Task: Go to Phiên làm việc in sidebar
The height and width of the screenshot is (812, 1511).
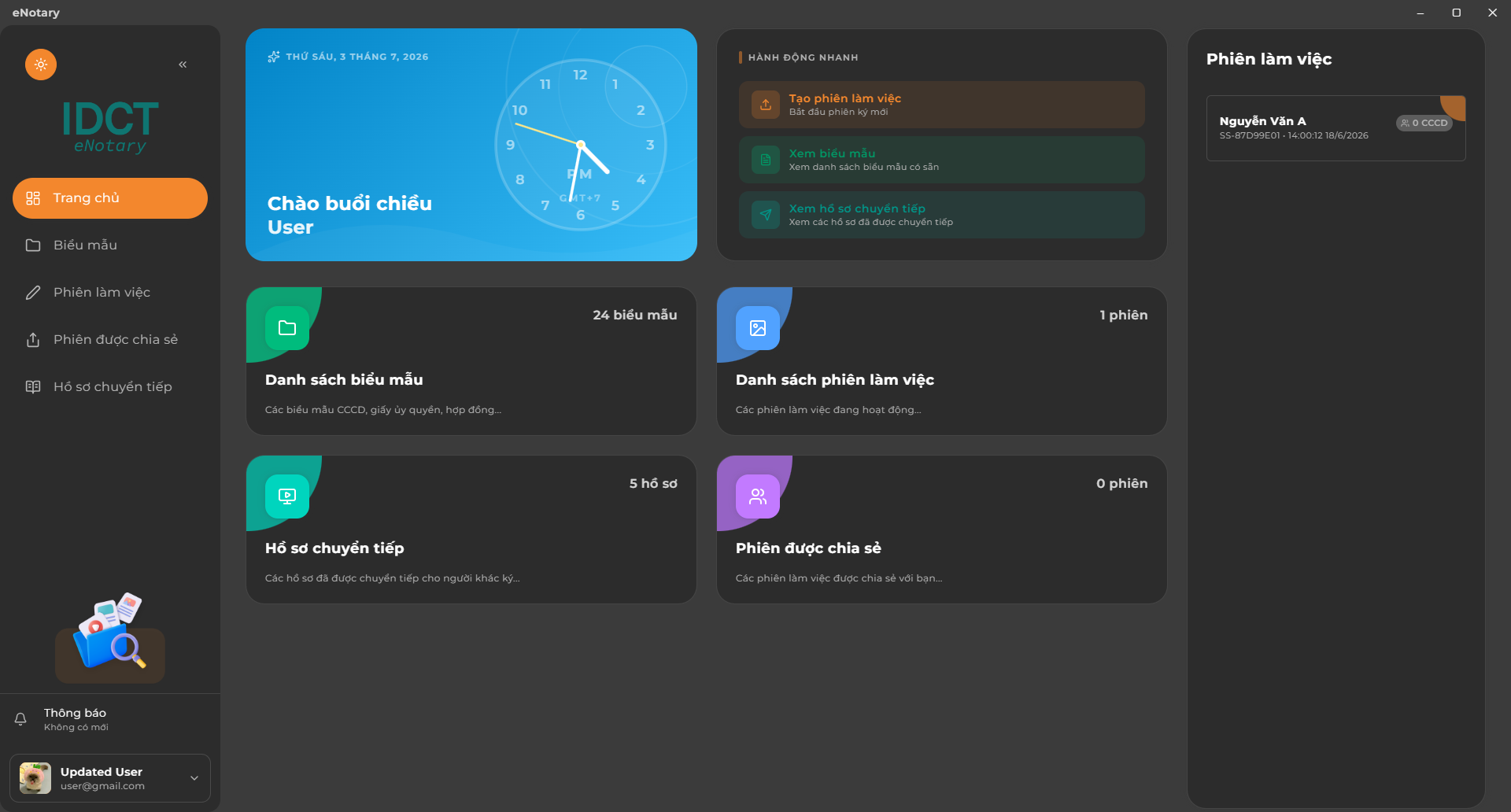Action: (x=110, y=293)
